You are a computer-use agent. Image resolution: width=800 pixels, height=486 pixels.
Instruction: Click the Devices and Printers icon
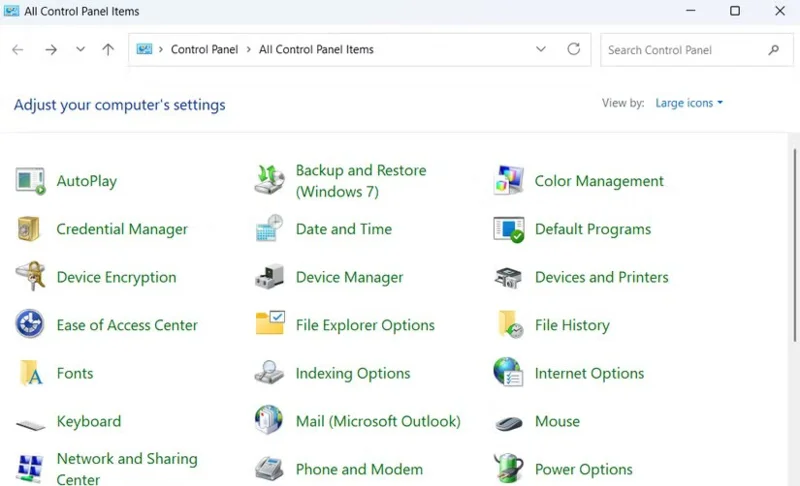pos(509,277)
